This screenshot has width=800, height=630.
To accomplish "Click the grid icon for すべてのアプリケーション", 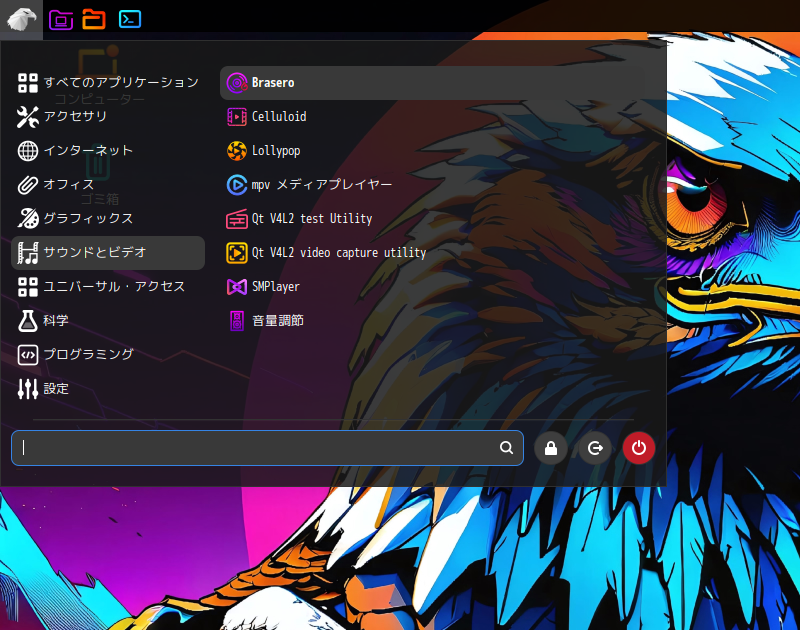I will coord(28,83).
